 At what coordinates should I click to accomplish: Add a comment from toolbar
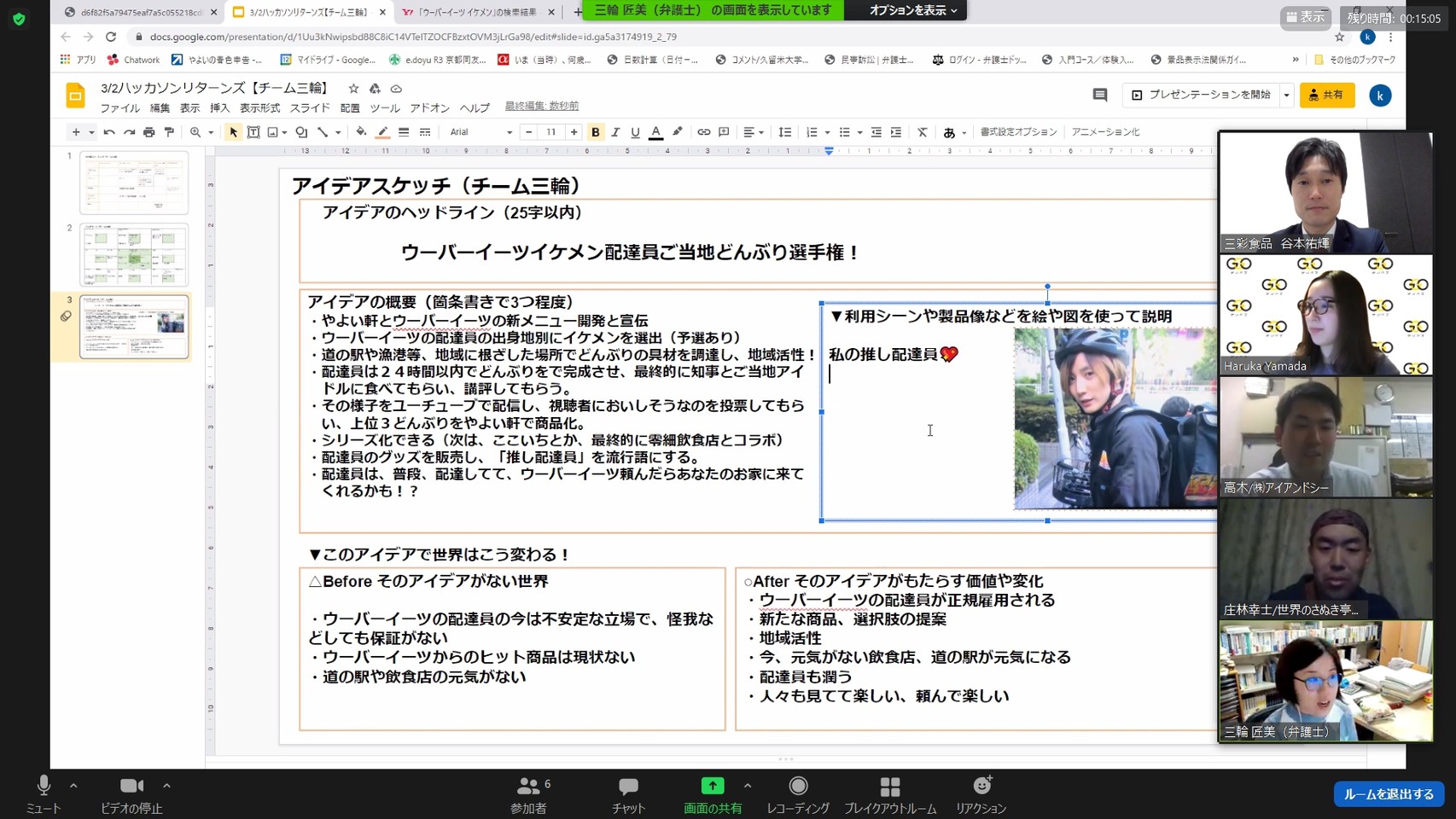(724, 132)
